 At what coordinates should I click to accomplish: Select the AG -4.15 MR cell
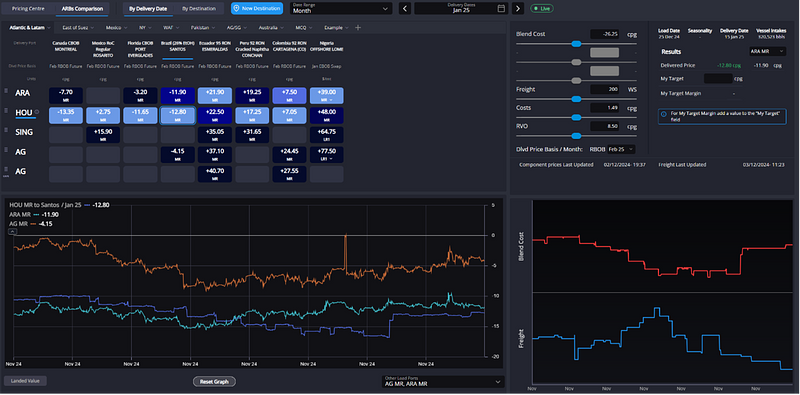point(178,155)
